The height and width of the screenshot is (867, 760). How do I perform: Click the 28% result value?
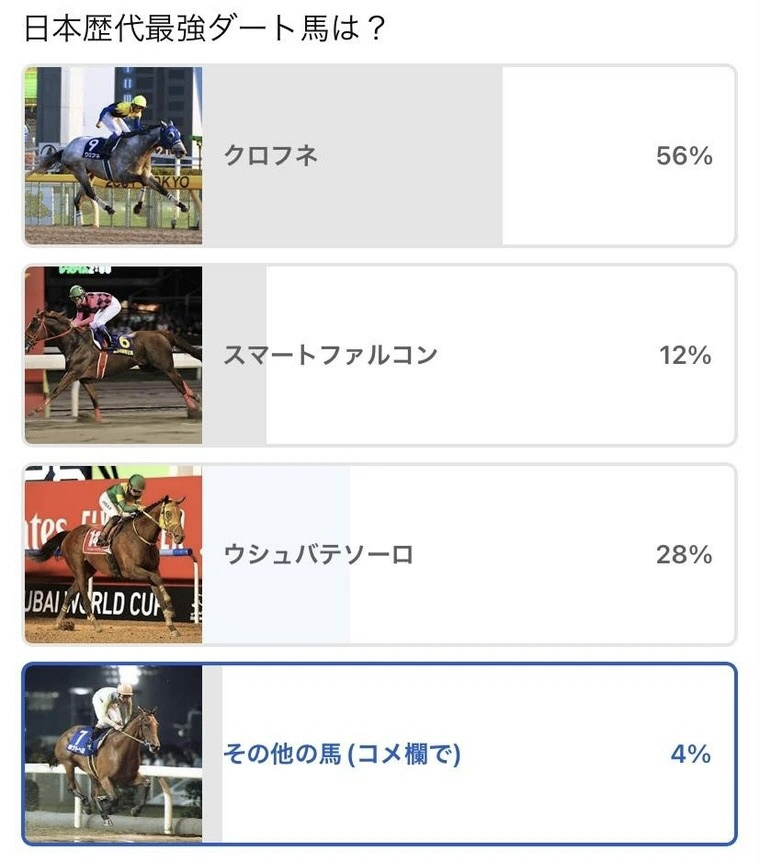684,554
